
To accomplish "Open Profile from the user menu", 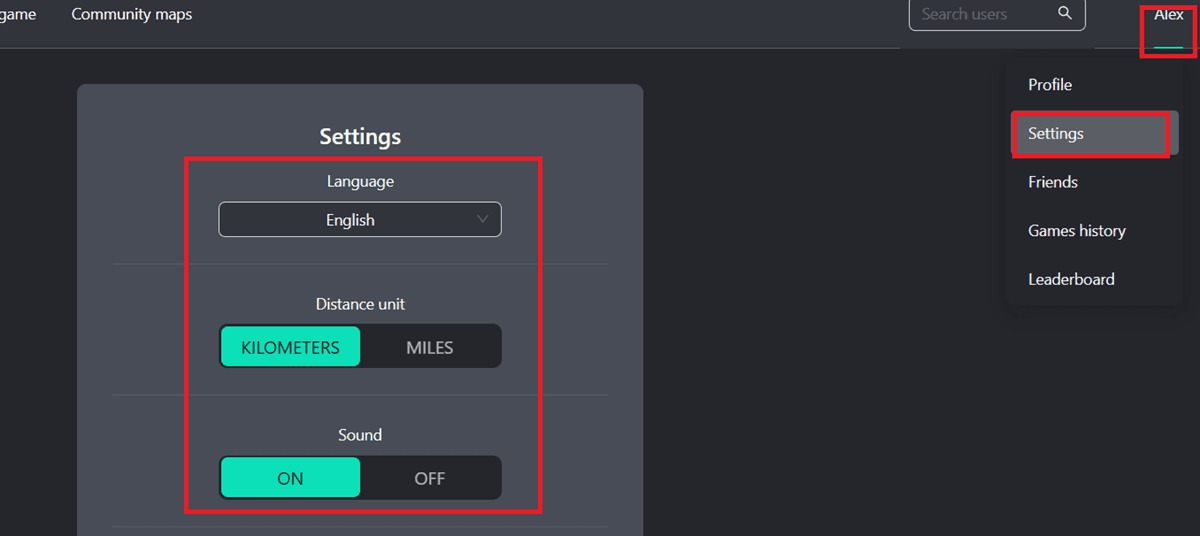I will coord(1050,85).
